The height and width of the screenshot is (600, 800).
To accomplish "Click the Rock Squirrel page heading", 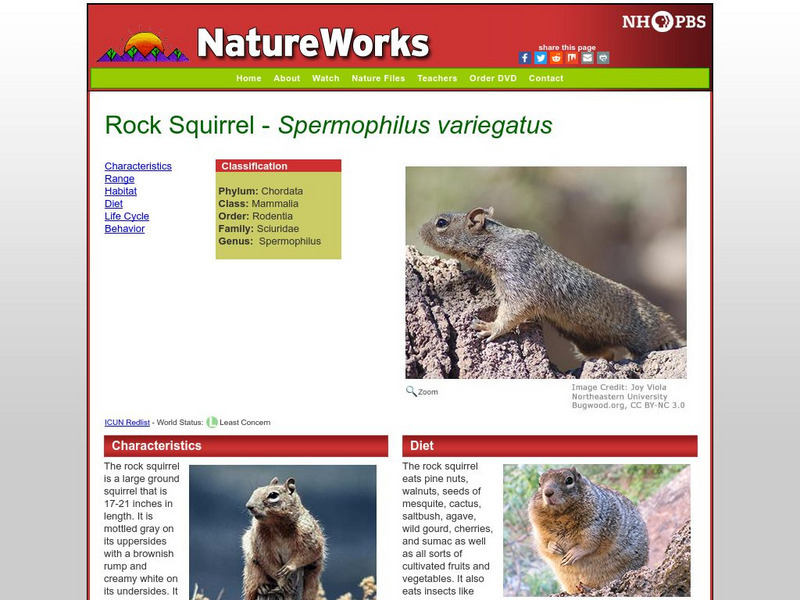I will pyautogui.click(x=328, y=125).
